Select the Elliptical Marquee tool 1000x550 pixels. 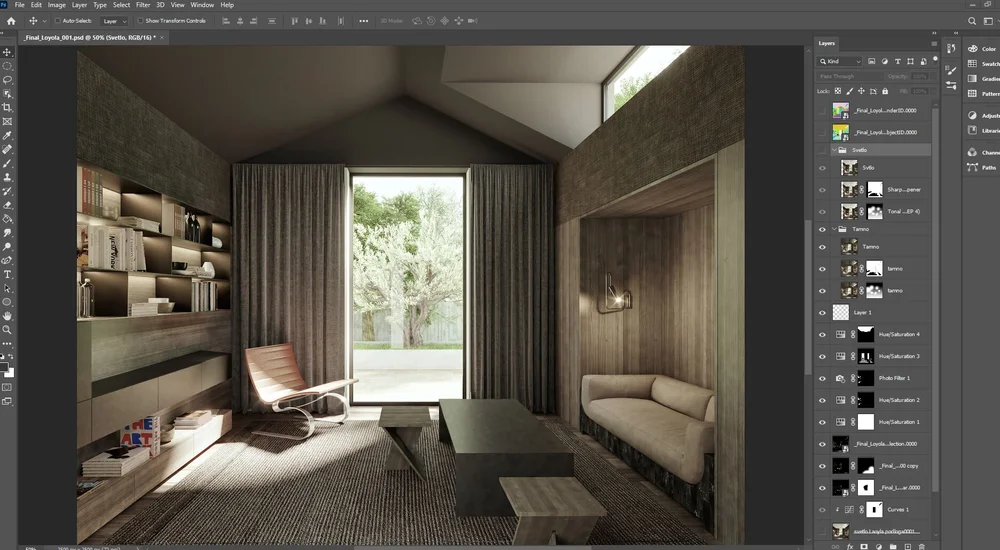[7, 66]
